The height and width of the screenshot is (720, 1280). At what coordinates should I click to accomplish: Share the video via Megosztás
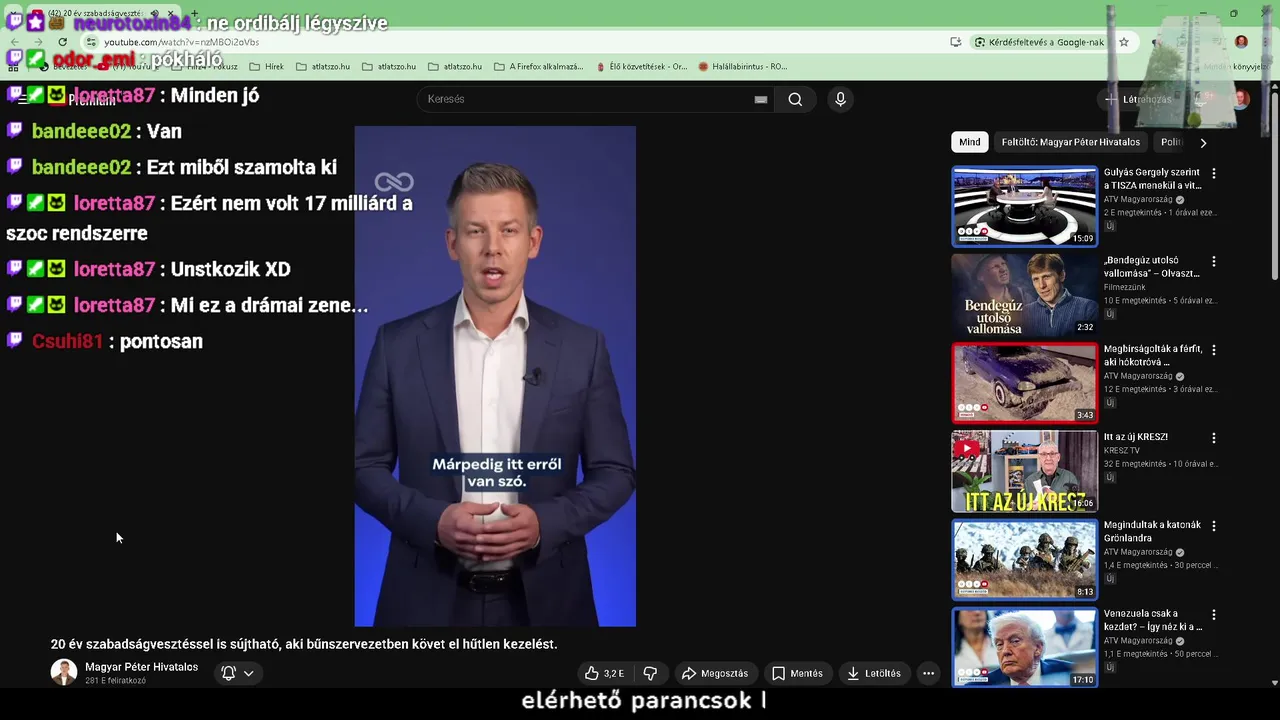pyautogui.click(x=715, y=673)
